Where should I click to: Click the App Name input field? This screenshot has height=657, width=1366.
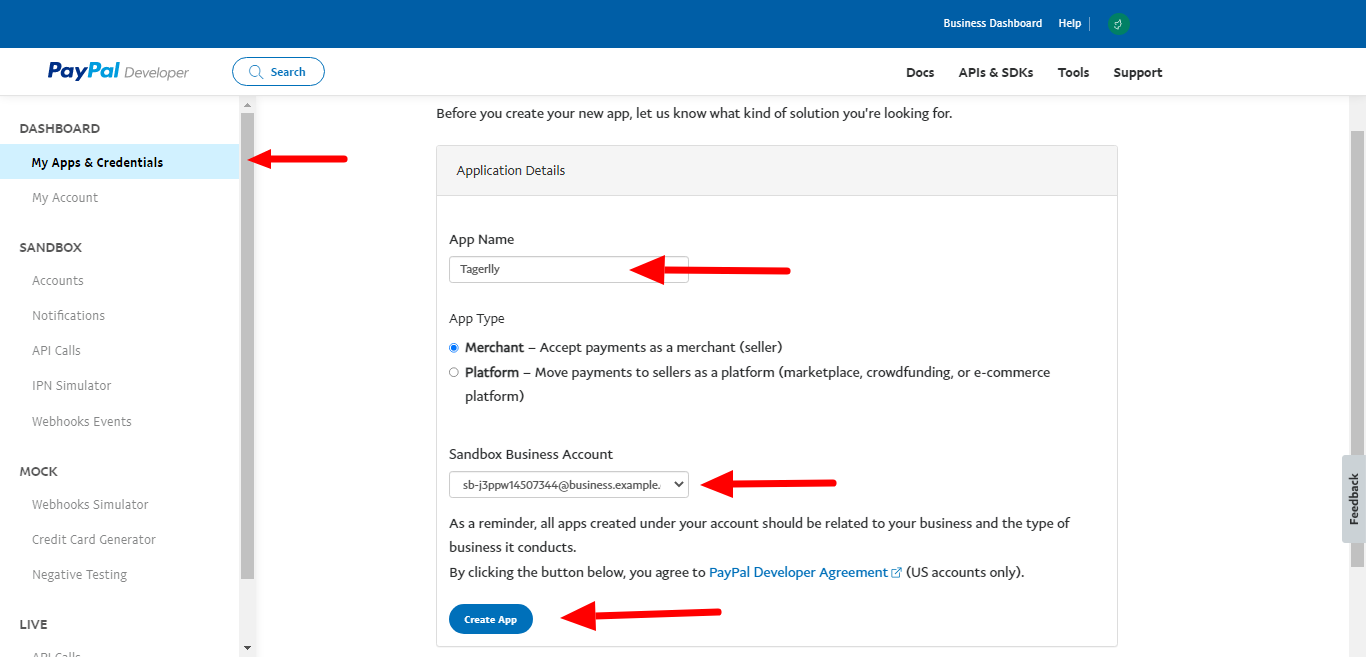(569, 269)
